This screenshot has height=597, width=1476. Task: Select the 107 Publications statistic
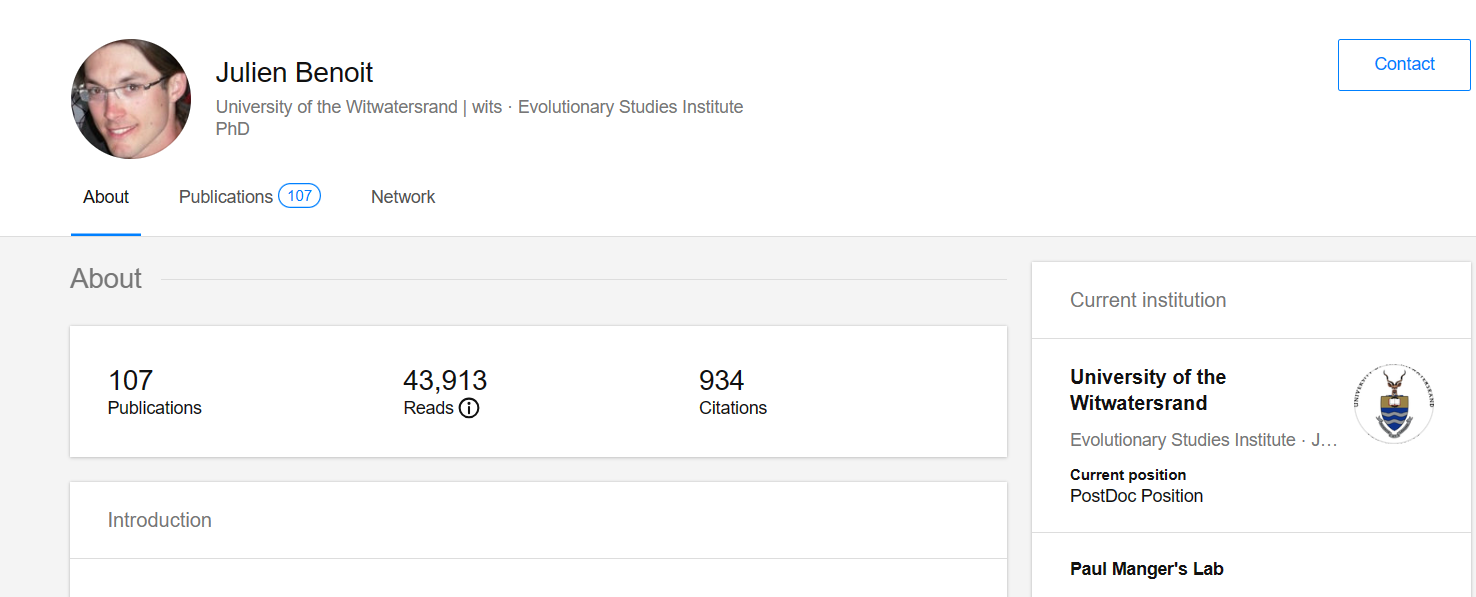tap(154, 391)
